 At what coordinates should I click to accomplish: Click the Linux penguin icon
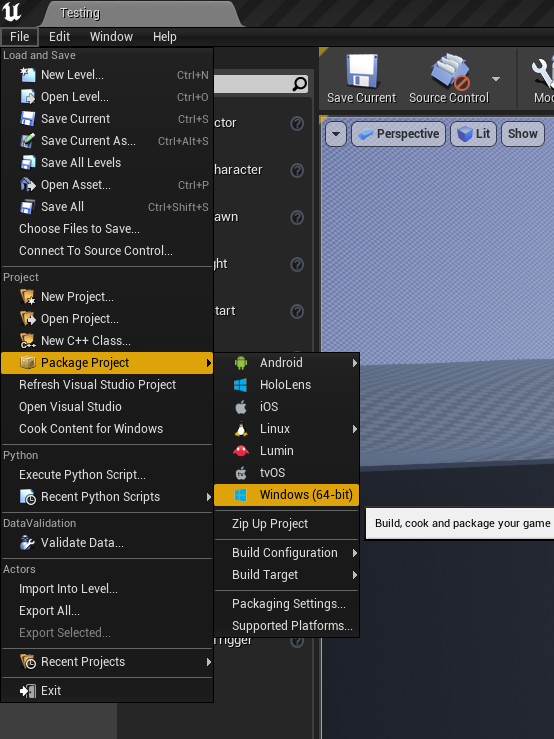pos(241,429)
